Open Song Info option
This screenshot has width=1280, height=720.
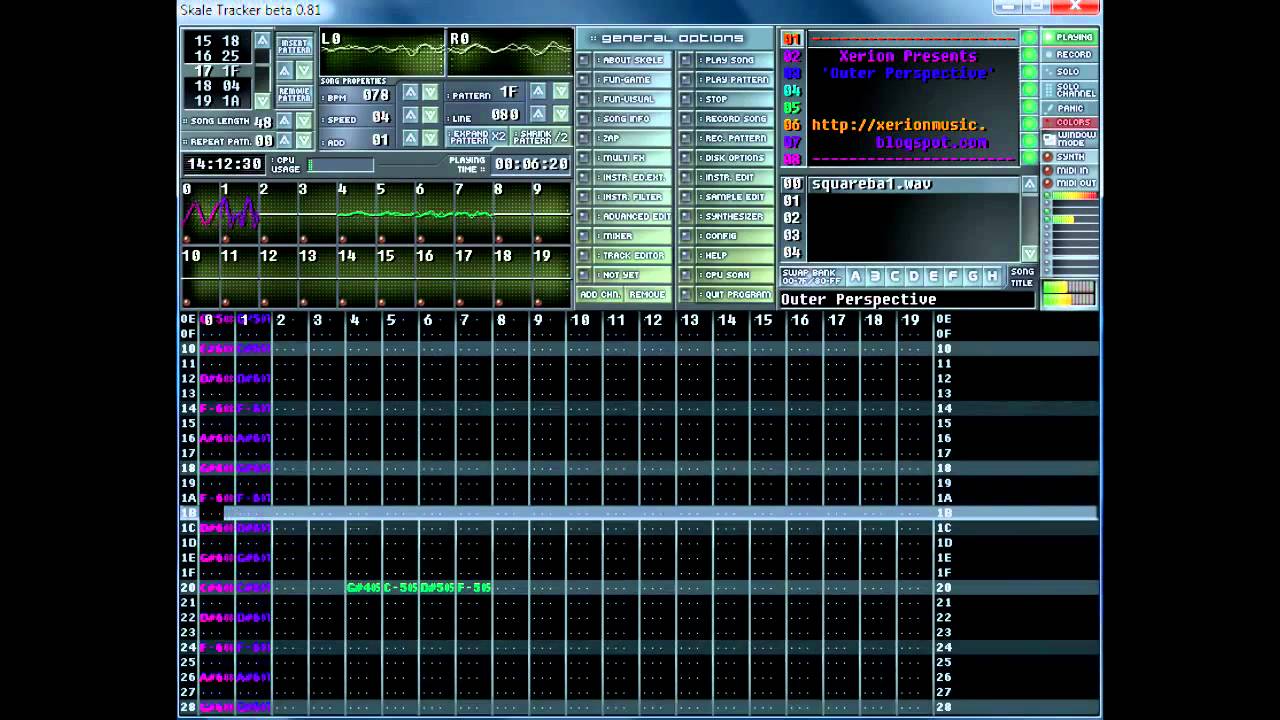[633, 119]
